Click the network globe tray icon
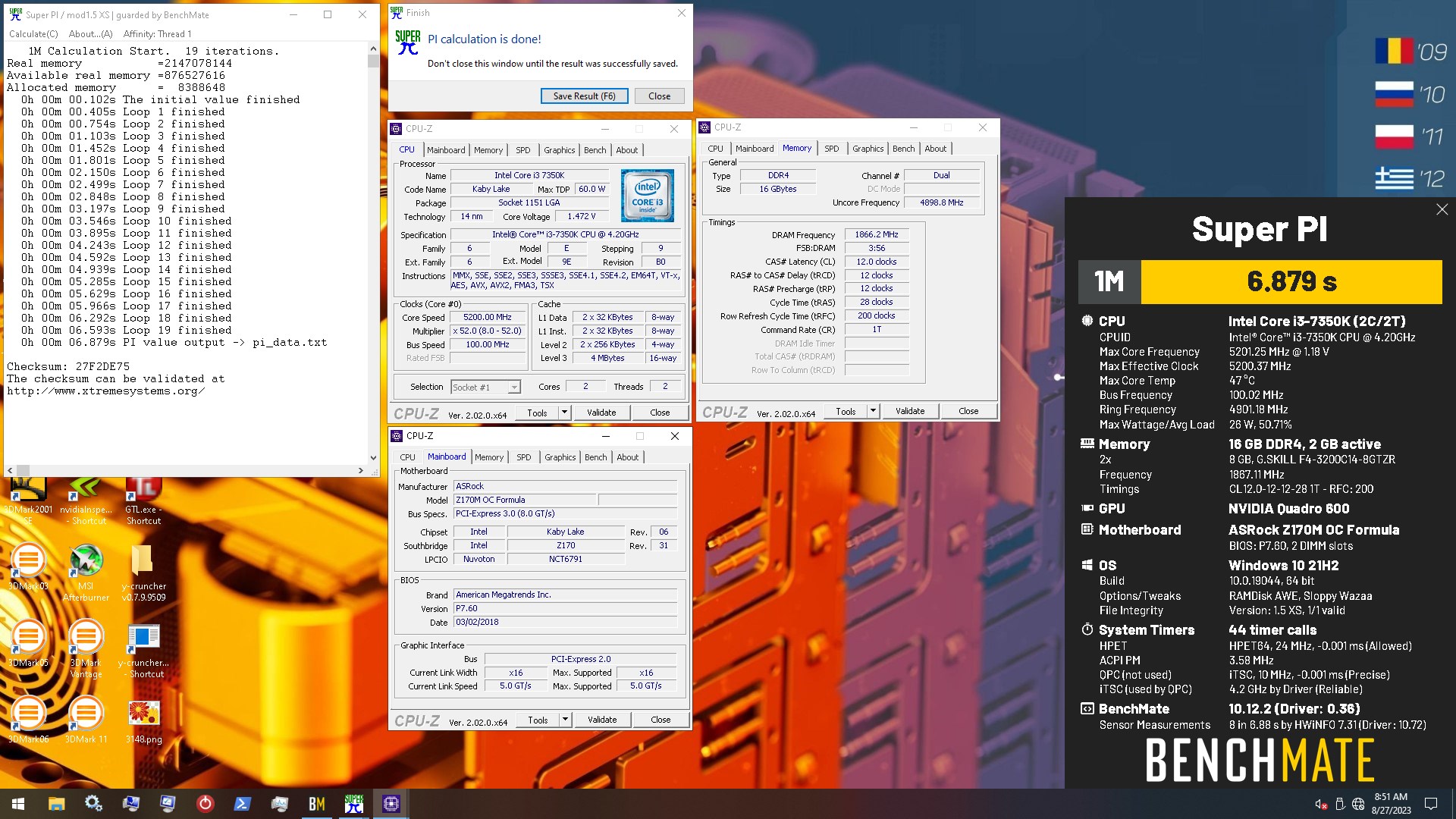The height and width of the screenshot is (819, 1456). 1358,804
